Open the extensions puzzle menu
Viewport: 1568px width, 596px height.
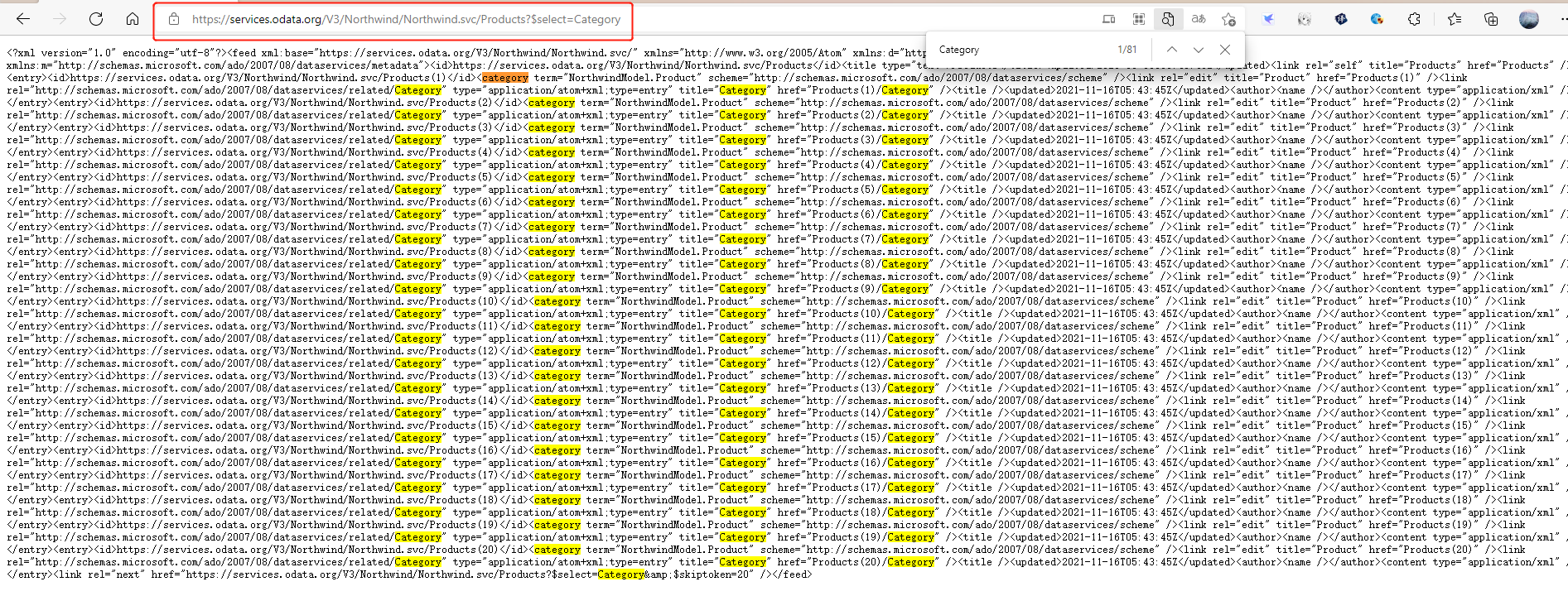pos(1415,19)
